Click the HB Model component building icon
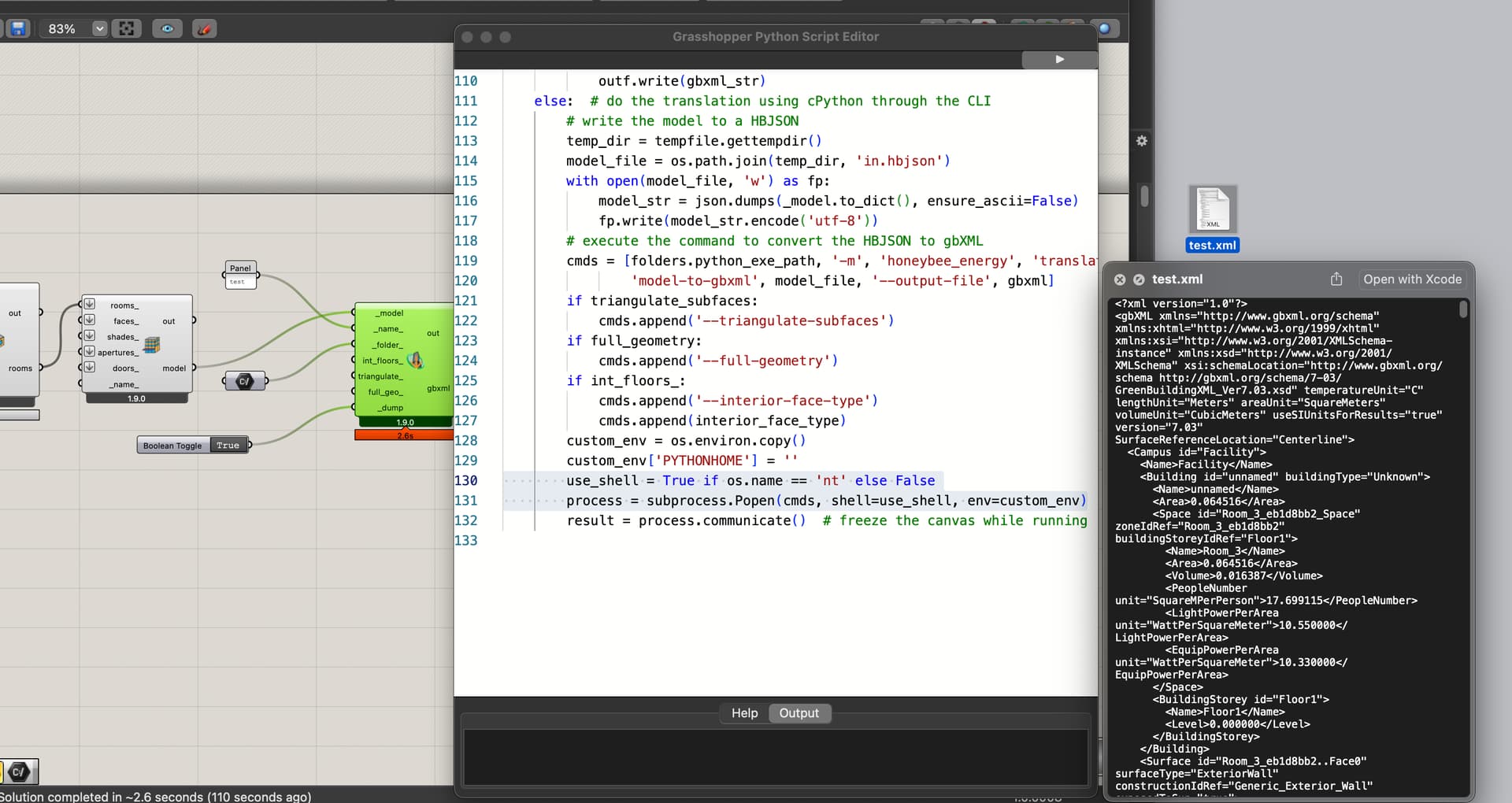1512x803 pixels. click(152, 345)
